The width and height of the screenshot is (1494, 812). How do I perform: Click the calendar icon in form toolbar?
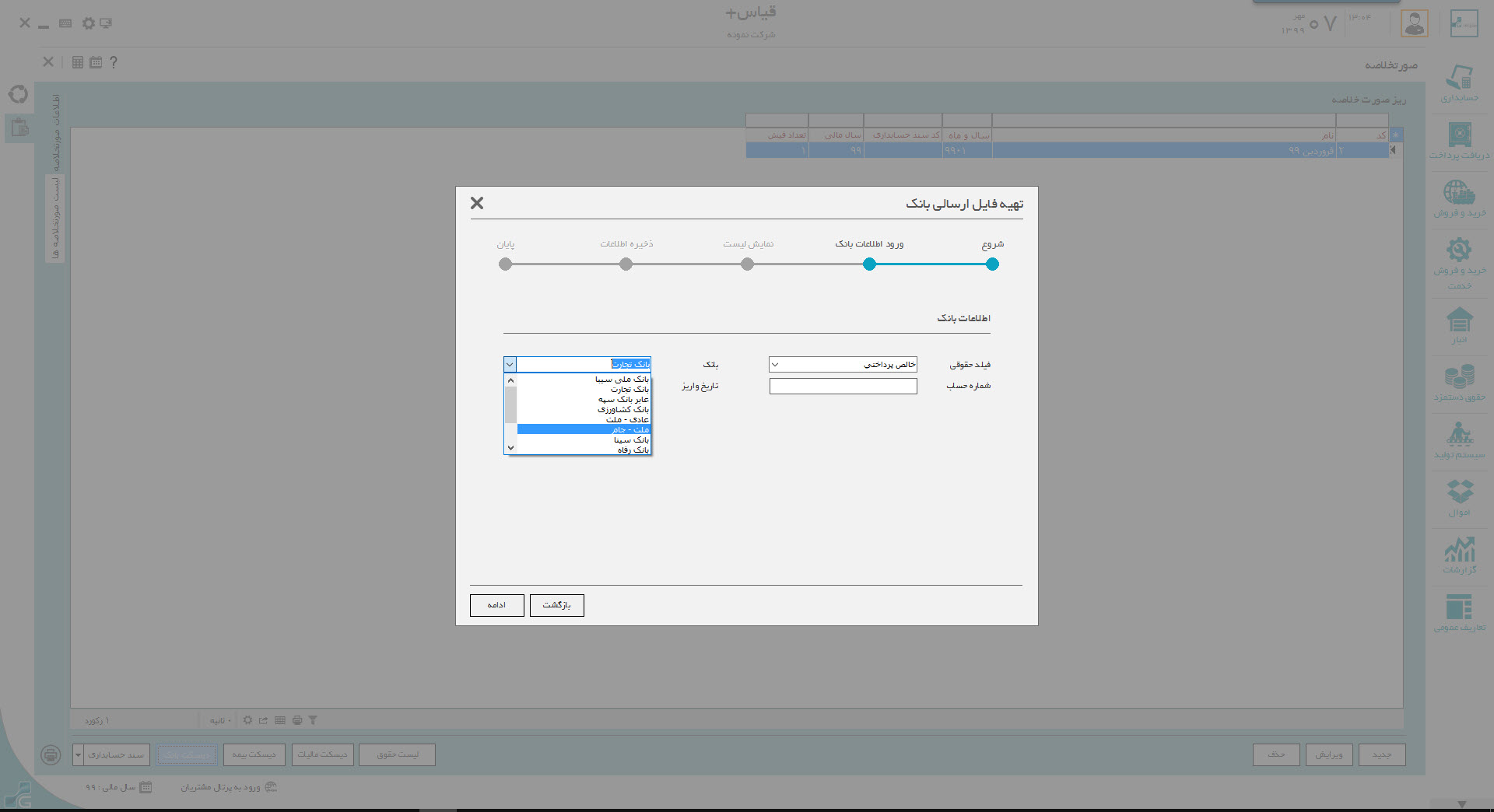click(96, 62)
